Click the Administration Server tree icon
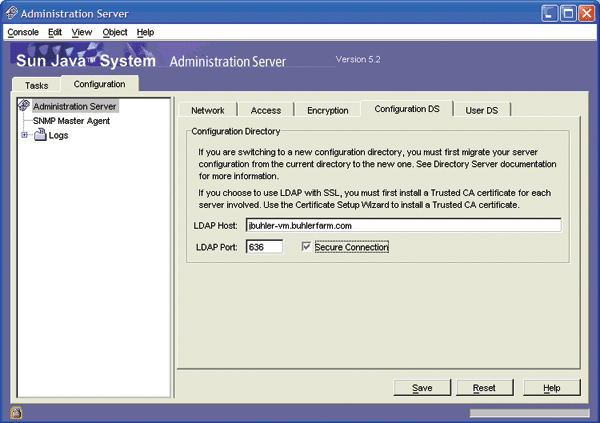 tap(25, 106)
